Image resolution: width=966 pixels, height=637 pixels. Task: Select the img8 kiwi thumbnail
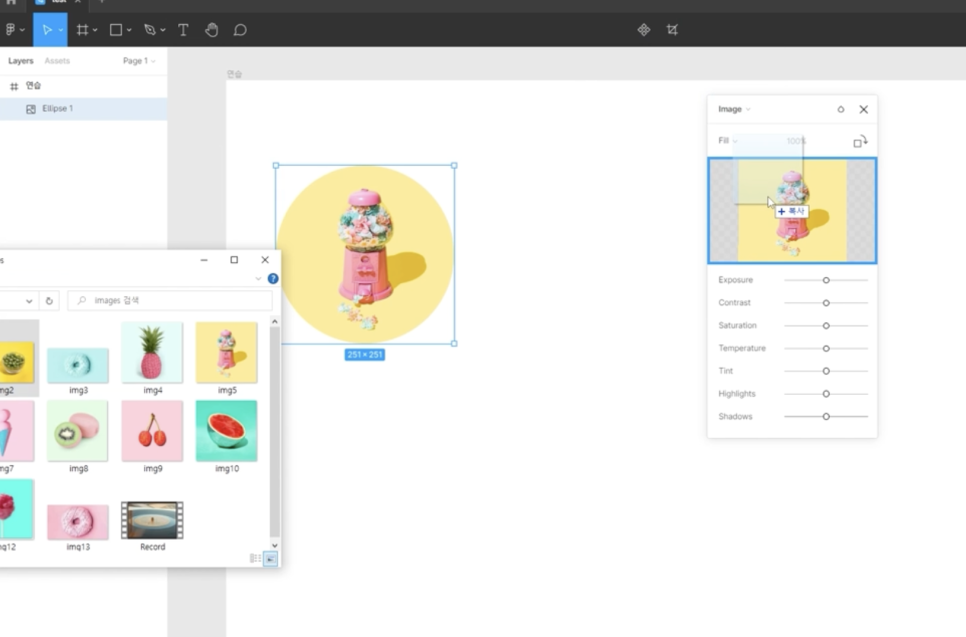[x=77, y=431]
